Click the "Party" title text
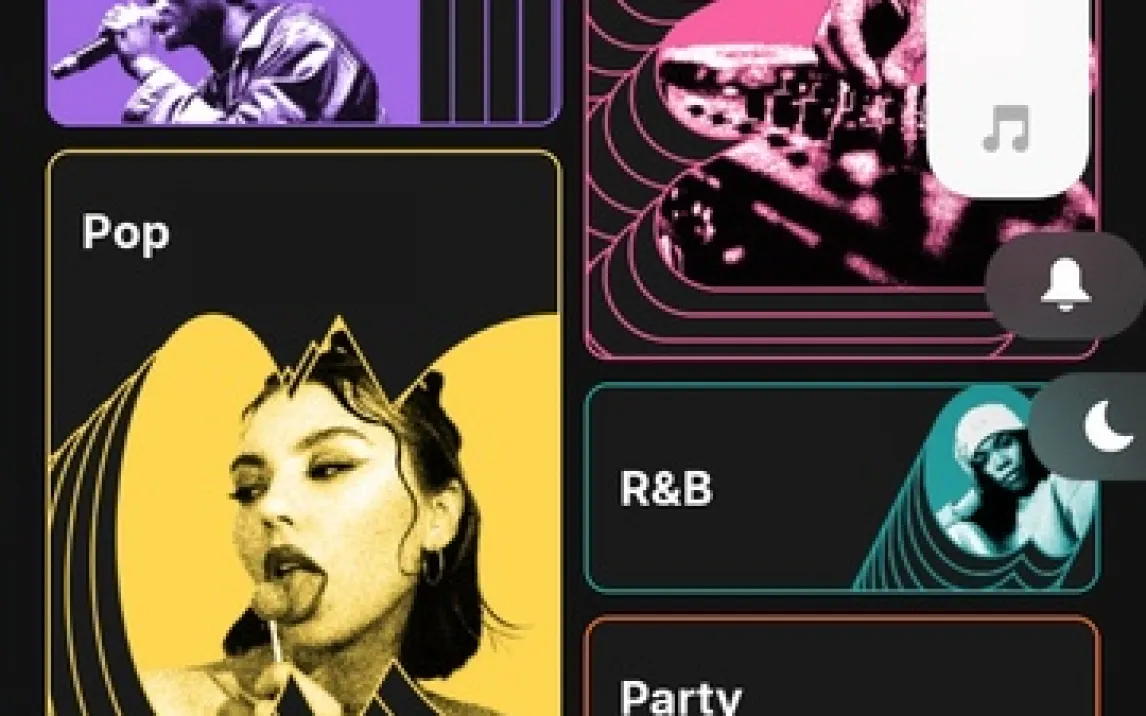This screenshot has width=1146, height=716. (x=680, y=698)
